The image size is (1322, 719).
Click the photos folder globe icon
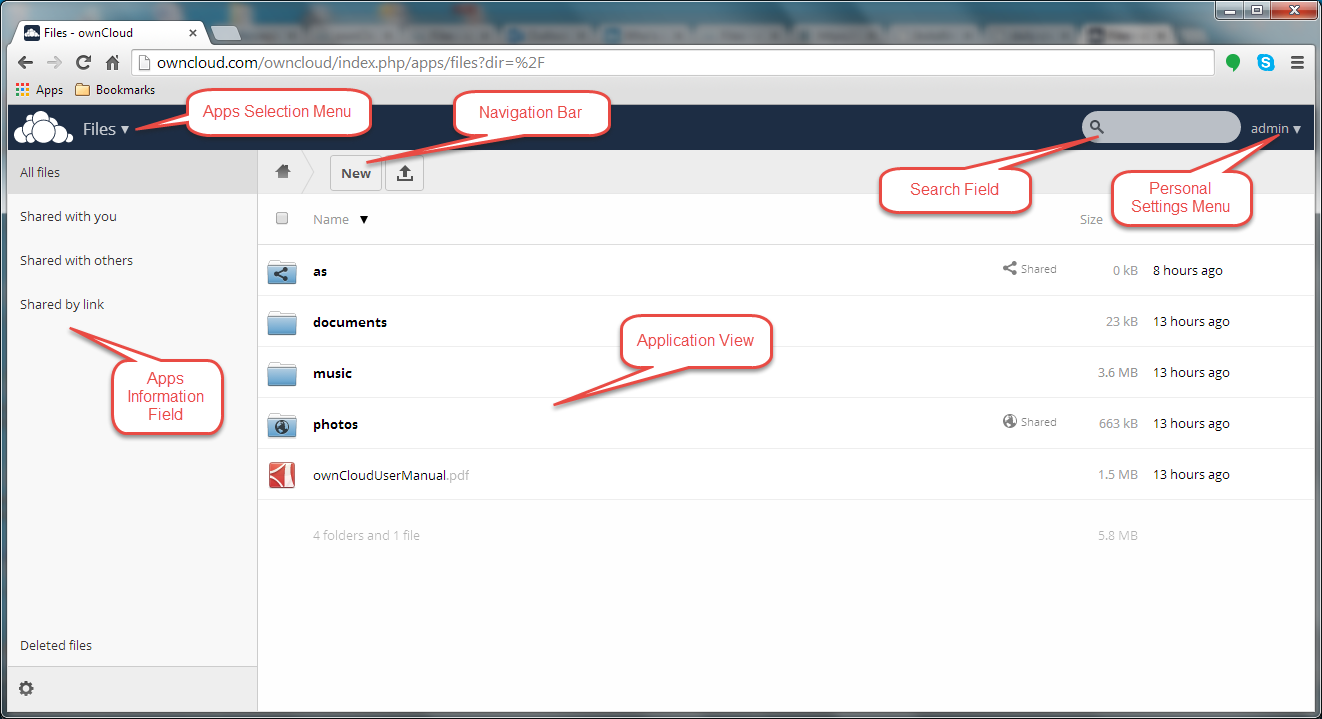click(x=282, y=425)
